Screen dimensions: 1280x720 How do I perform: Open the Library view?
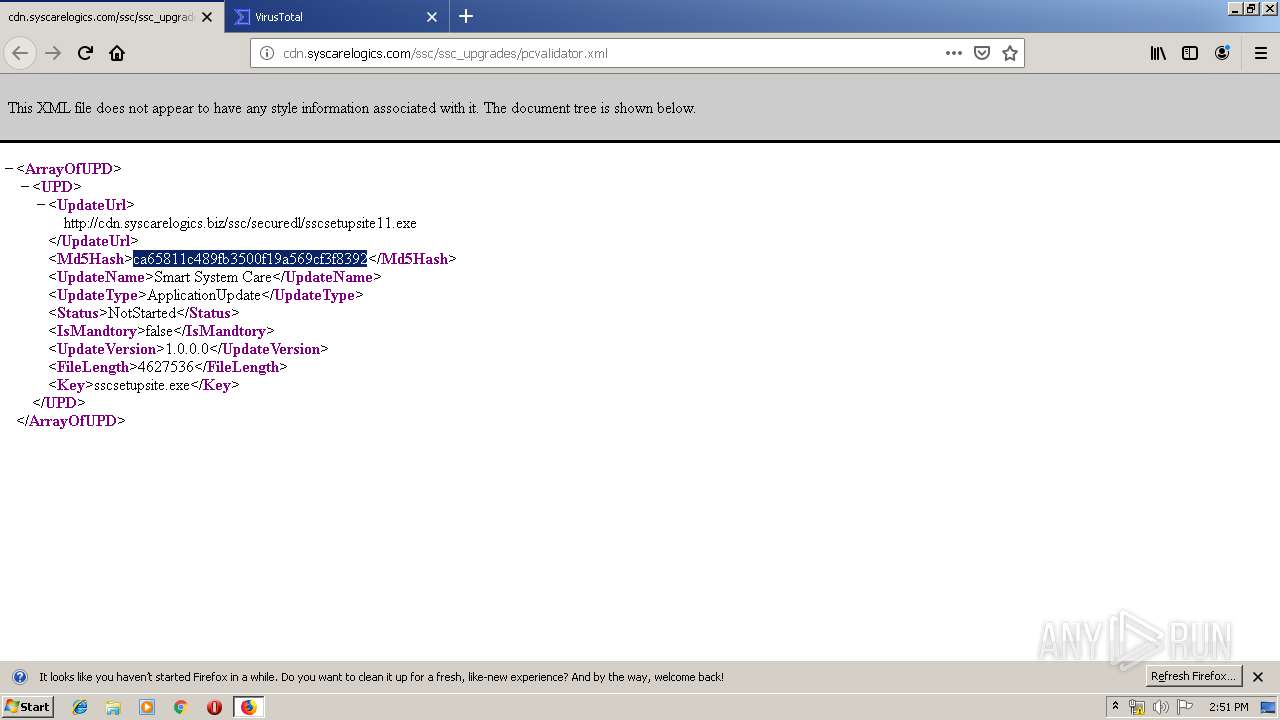pos(1158,53)
